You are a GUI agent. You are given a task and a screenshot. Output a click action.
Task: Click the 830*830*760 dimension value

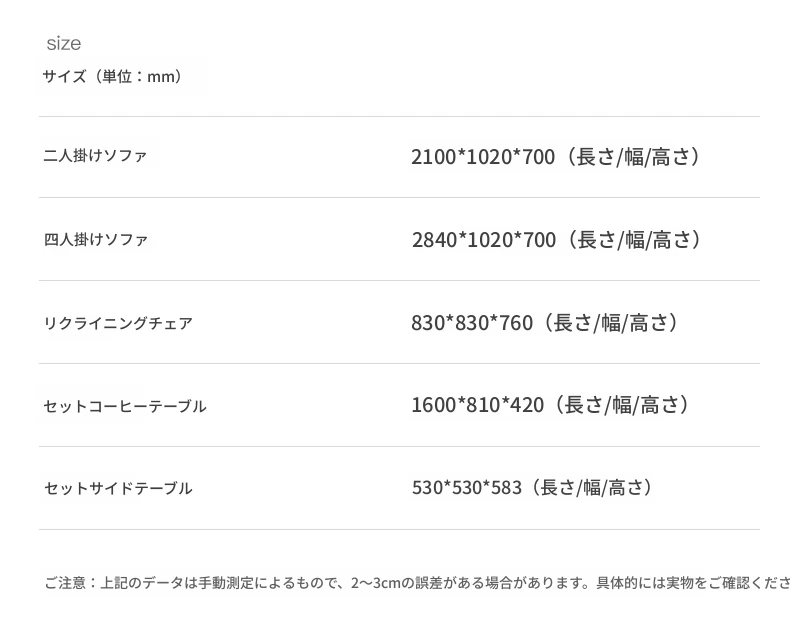[471, 323]
